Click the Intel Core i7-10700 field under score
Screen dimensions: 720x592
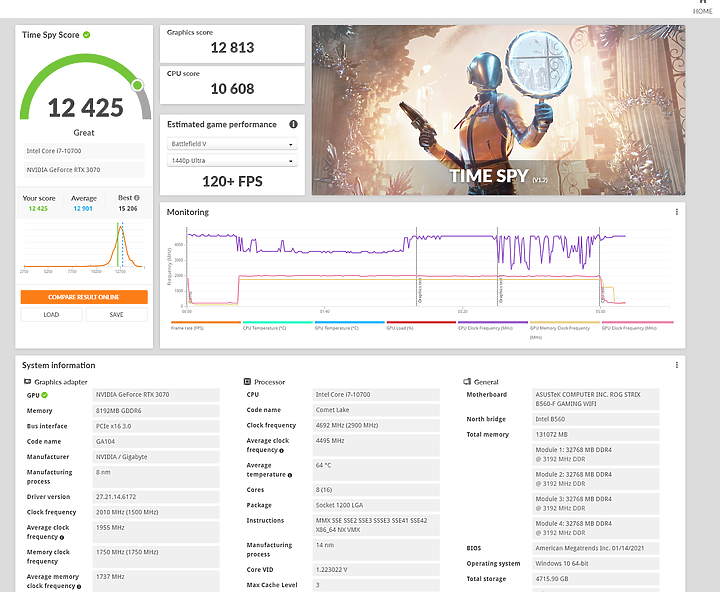pos(84,151)
